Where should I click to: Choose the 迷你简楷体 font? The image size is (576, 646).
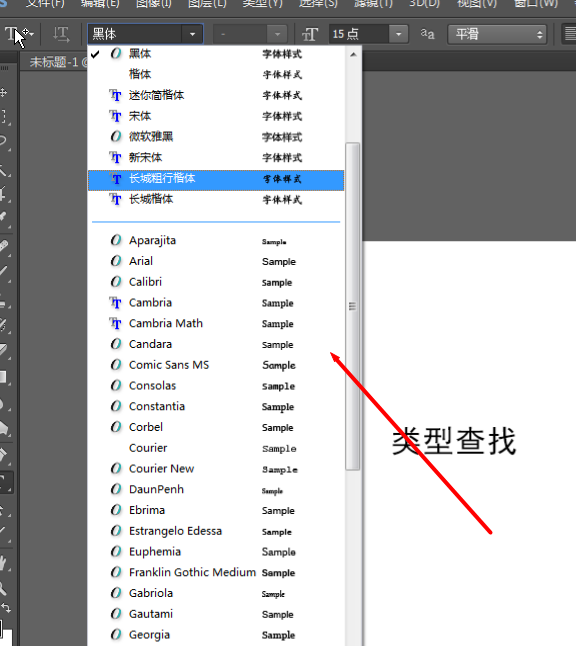pos(216,95)
